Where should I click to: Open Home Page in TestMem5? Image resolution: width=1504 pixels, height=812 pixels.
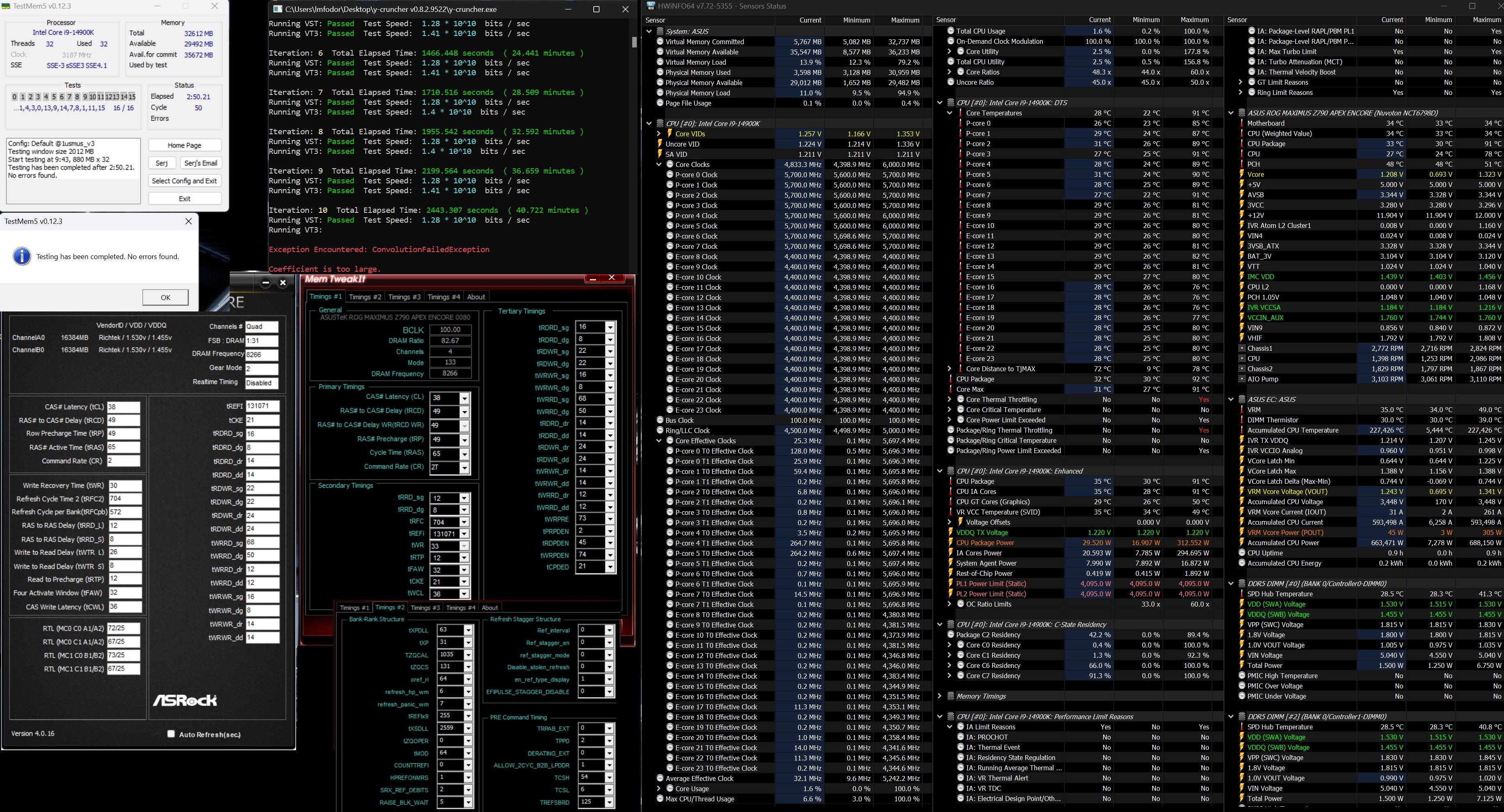click(185, 145)
